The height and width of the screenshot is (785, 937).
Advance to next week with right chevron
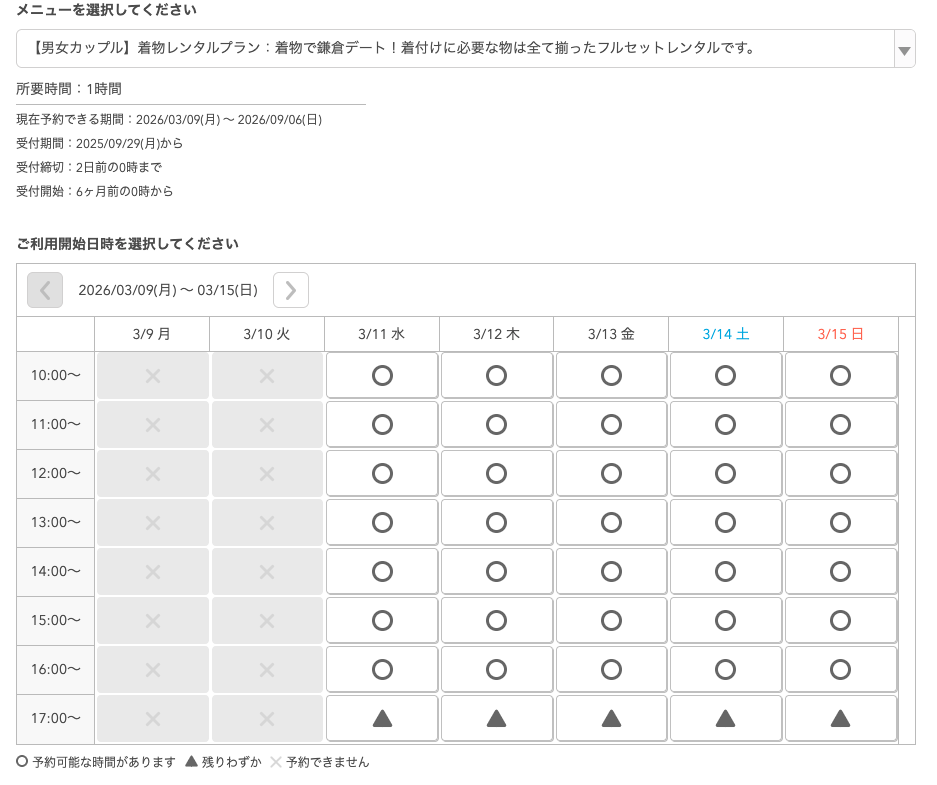point(290,289)
